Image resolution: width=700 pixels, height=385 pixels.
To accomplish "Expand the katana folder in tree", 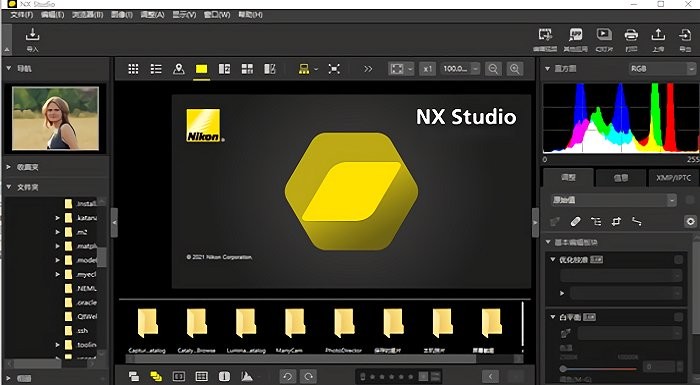I will click(57, 218).
